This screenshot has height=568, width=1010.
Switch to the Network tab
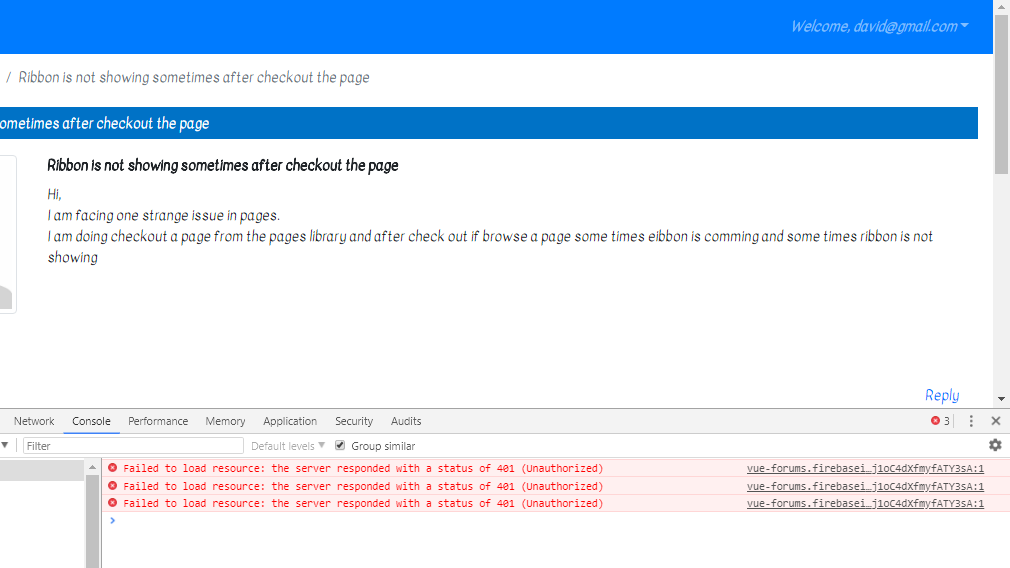tap(34, 421)
